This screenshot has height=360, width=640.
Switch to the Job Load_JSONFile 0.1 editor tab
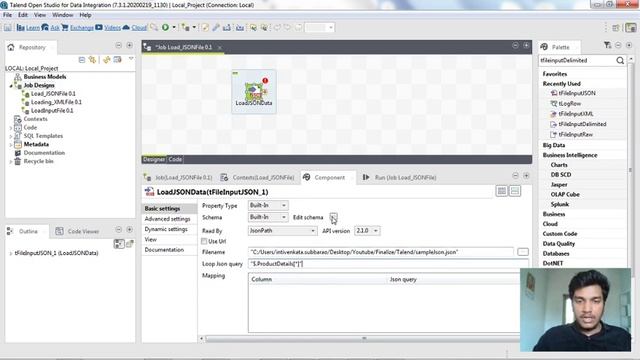[x=184, y=47]
